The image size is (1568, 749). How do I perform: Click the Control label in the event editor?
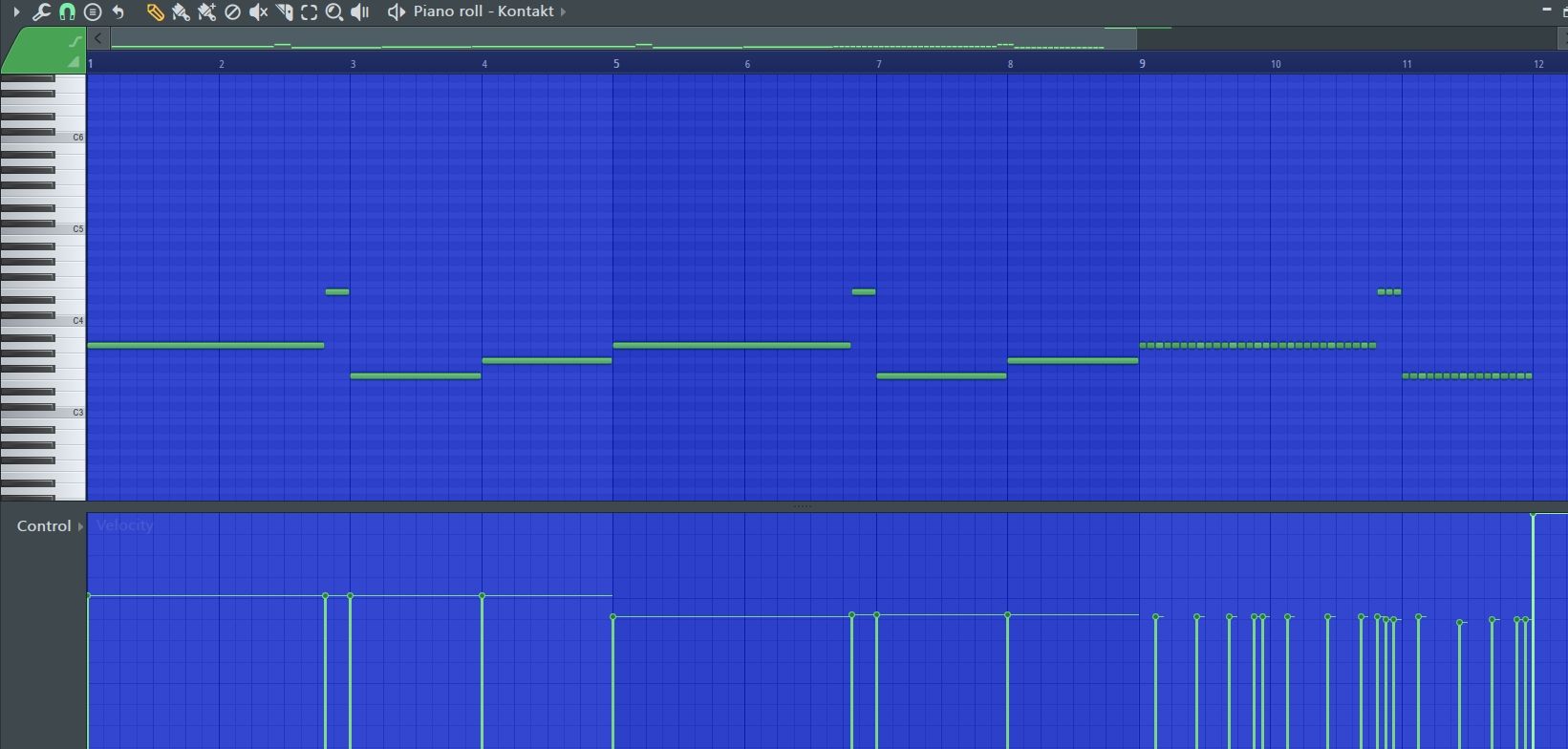coord(44,526)
